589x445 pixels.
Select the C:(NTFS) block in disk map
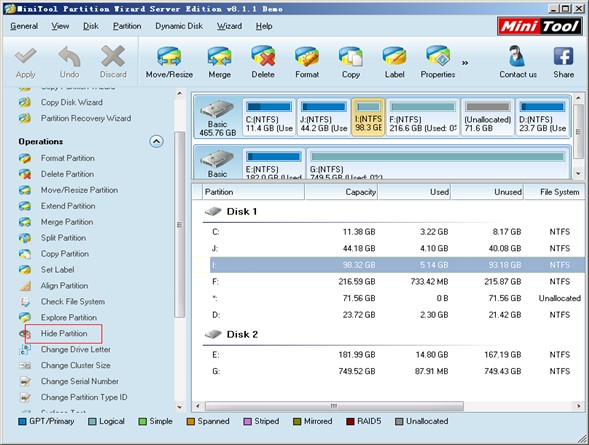(269, 117)
